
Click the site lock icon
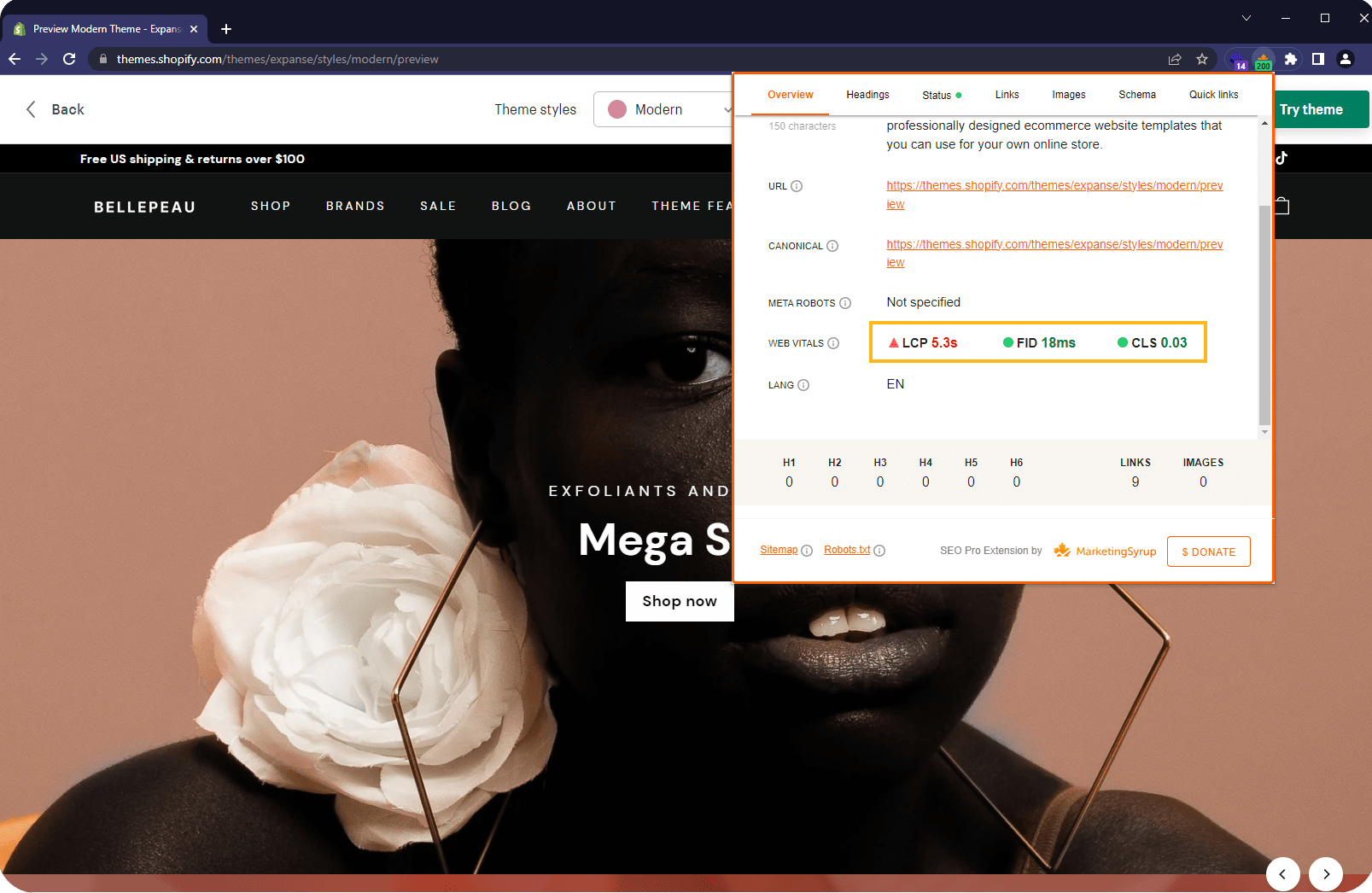103,59
